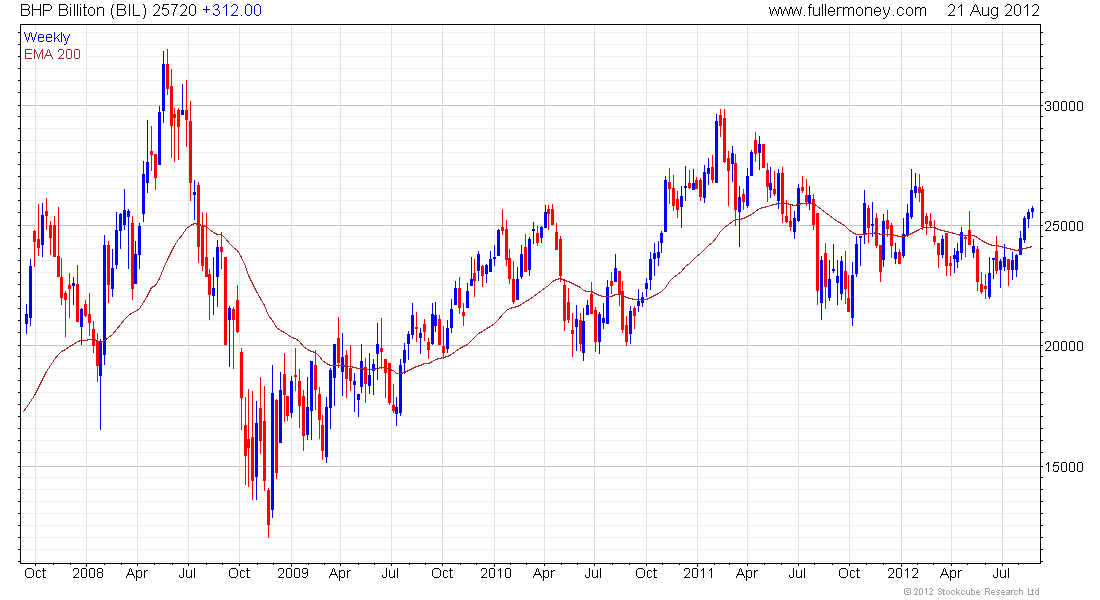Click the Stockcube Research Ltd copyright text
This screenshot has width=1100, height=600.
point(971,592)
